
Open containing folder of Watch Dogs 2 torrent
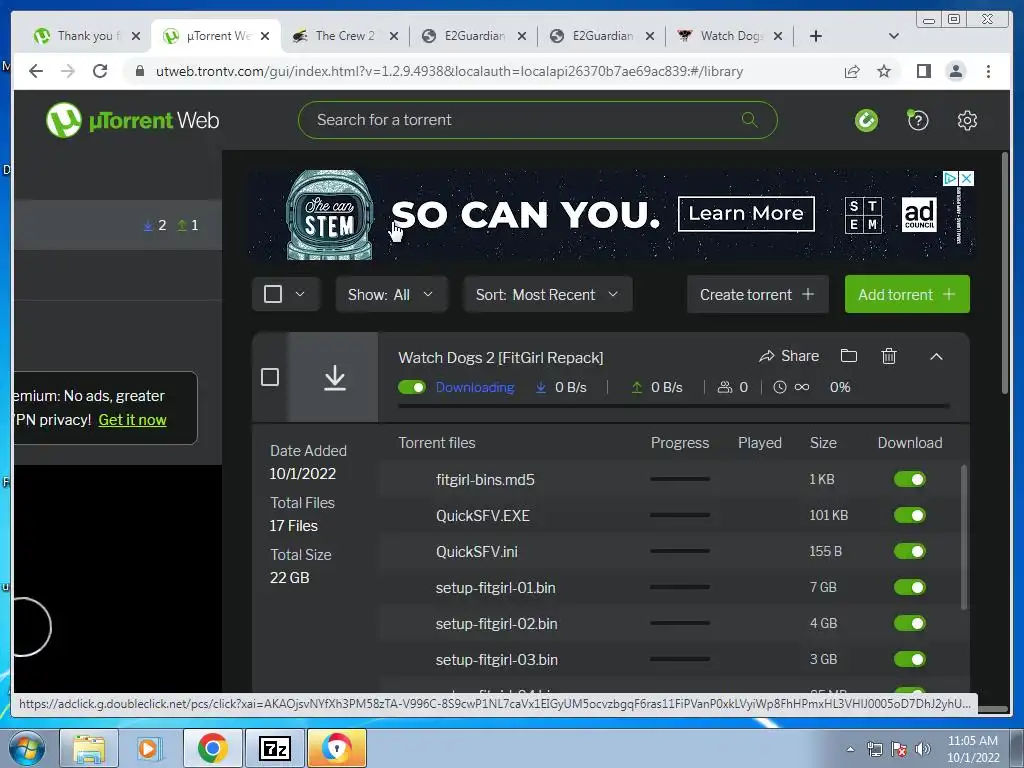pyautogui.click(x=848, y=356)
